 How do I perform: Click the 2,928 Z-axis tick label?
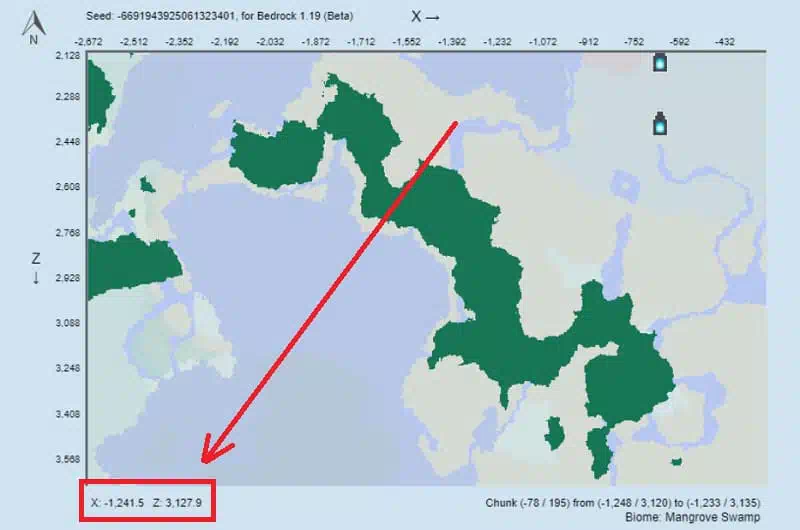click(x=68, y=278)
